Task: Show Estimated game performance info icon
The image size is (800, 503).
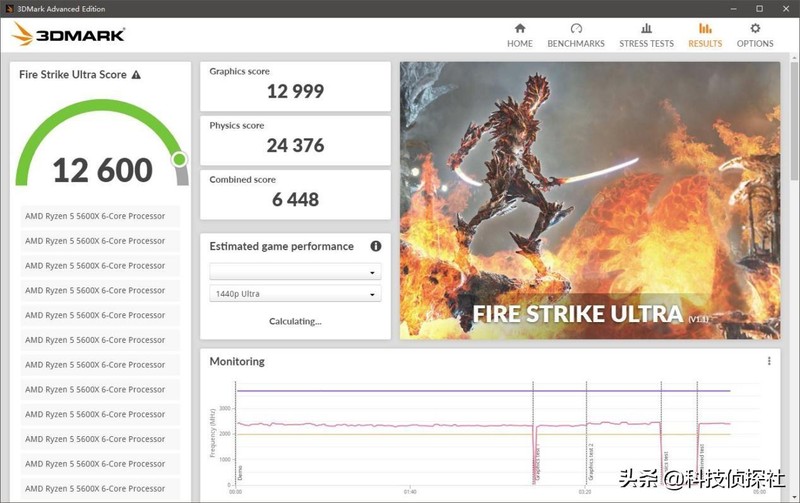Action: point(376,246)
